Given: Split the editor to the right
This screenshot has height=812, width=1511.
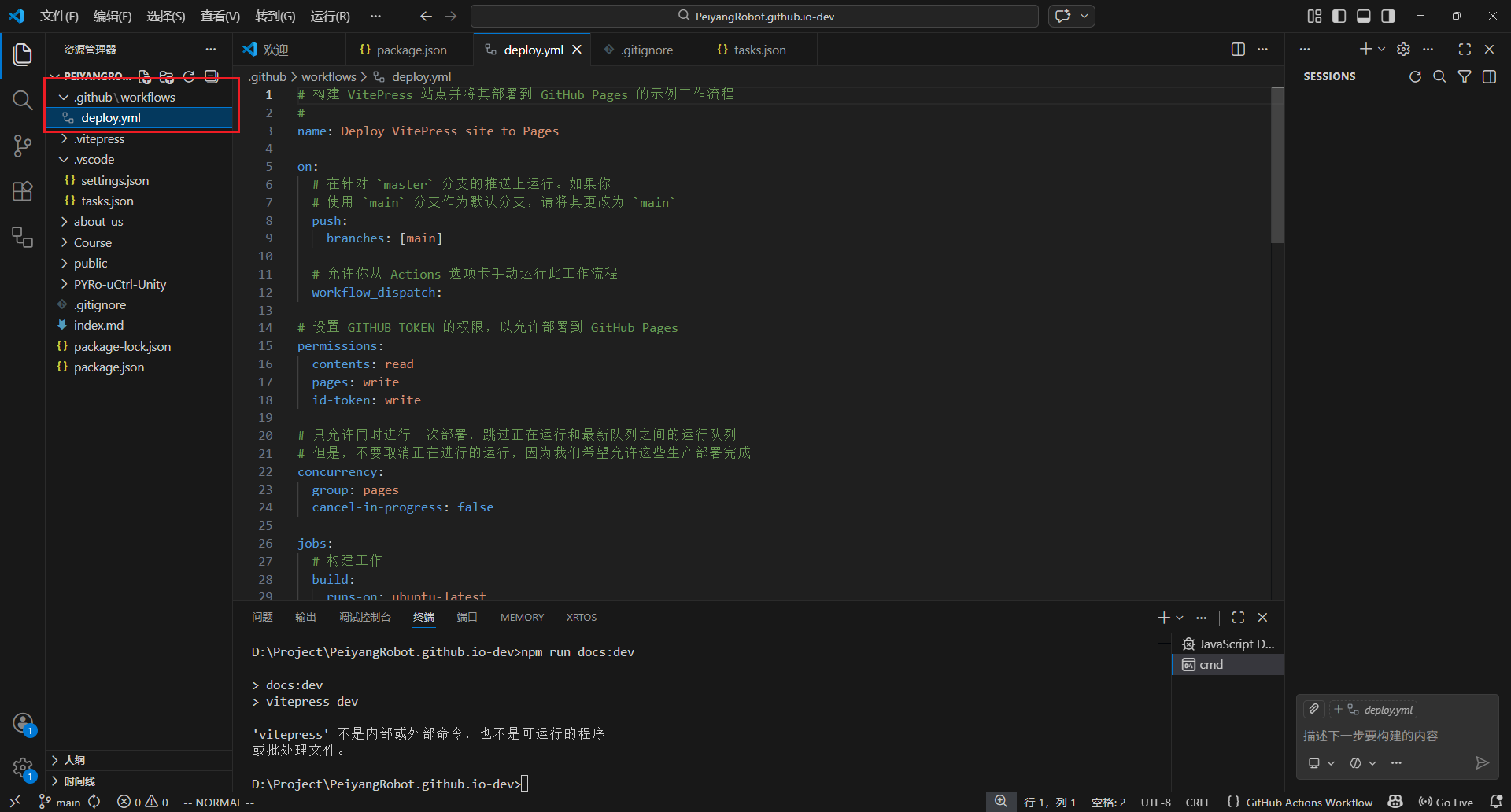Looking at the screenshot, I should click(x=1238, y=50).
